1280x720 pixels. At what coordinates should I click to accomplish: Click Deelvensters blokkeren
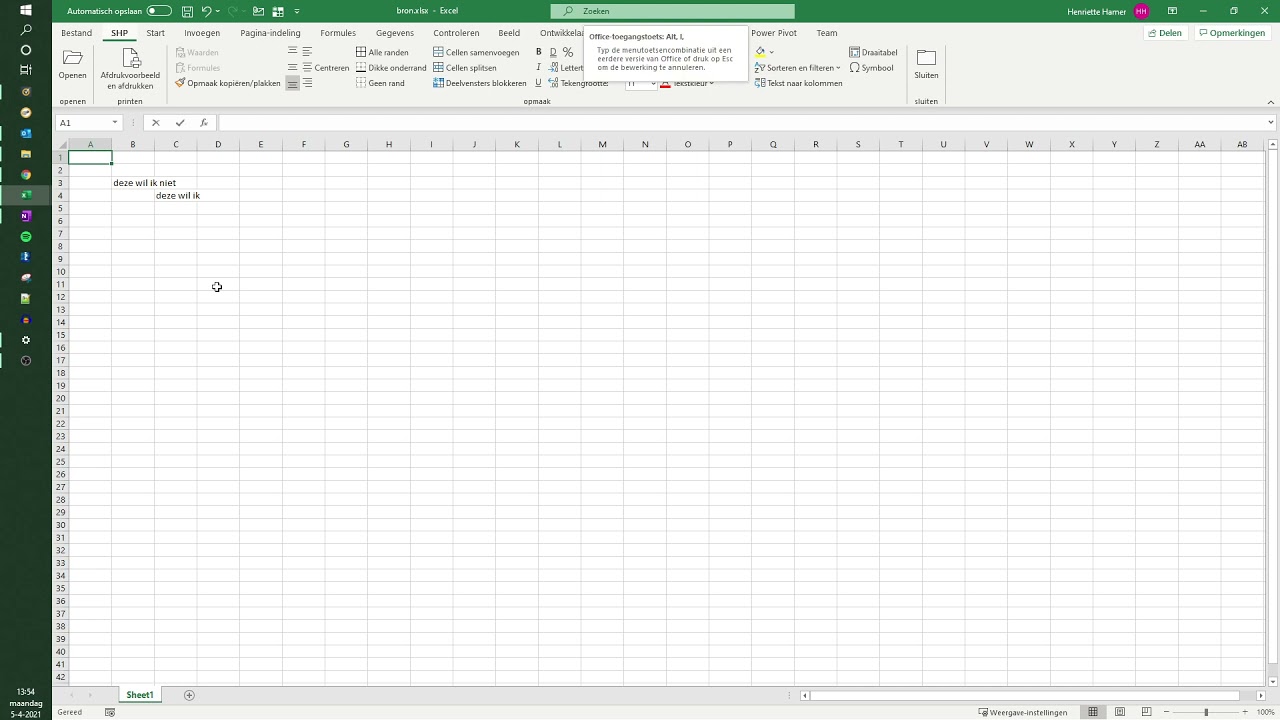click(480, 83)
